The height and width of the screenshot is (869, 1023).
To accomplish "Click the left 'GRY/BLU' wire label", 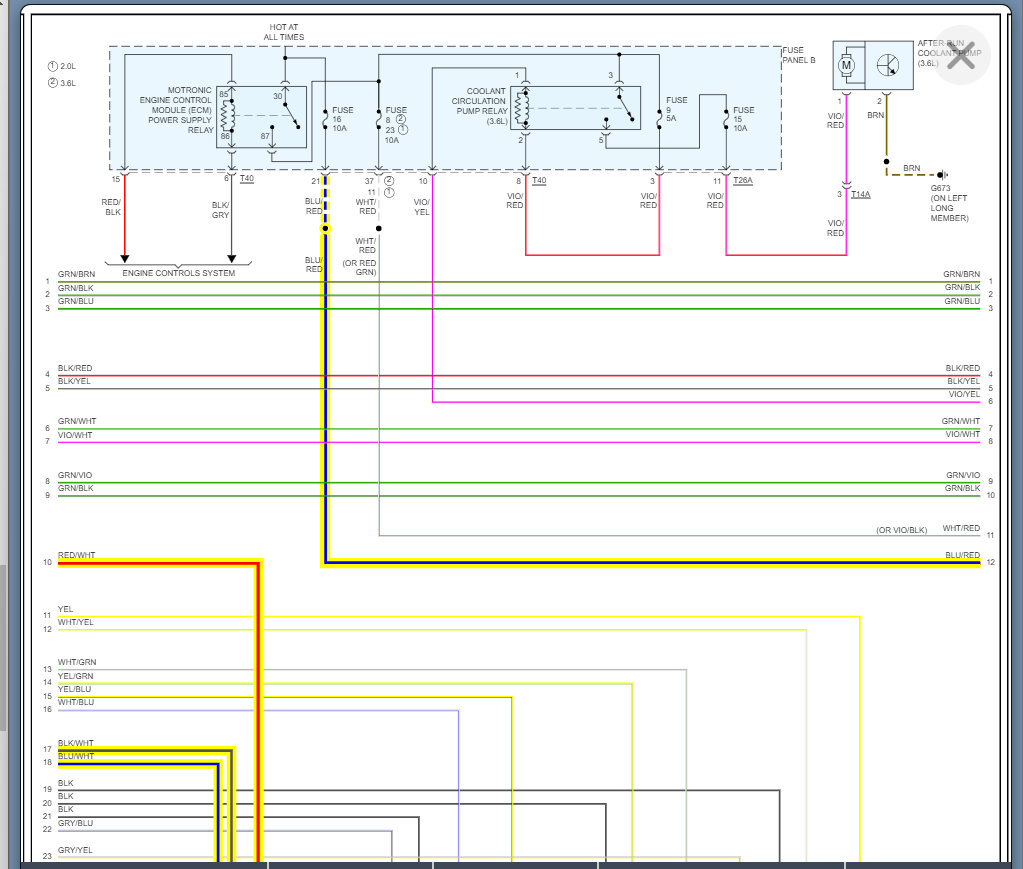I will pos(76,823).
